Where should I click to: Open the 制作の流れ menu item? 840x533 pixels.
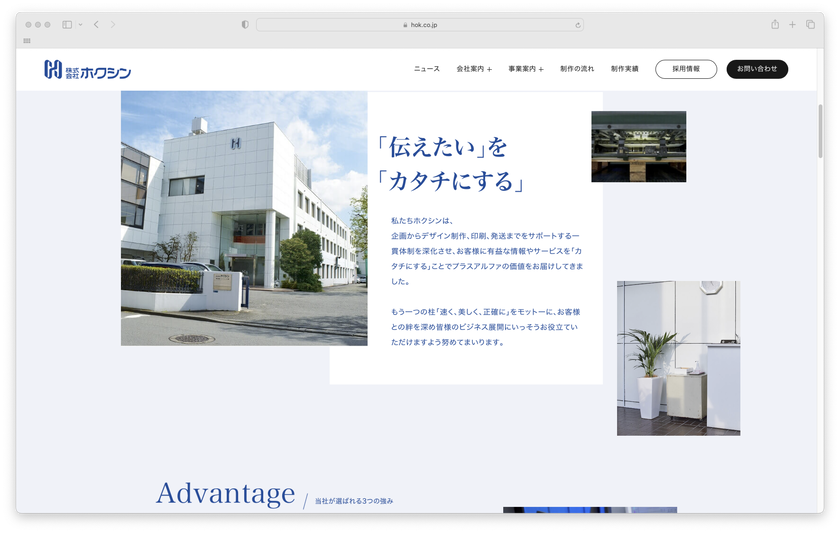tap(577, 69)
